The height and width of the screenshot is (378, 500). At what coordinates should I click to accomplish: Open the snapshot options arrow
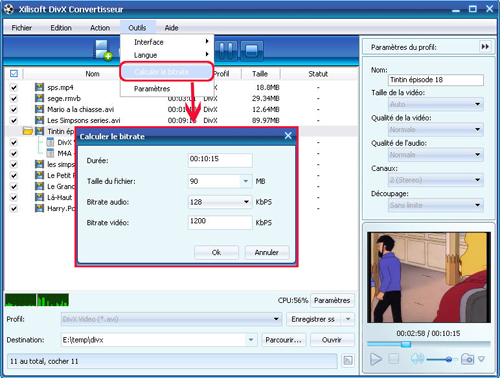(x=481, y=359)
